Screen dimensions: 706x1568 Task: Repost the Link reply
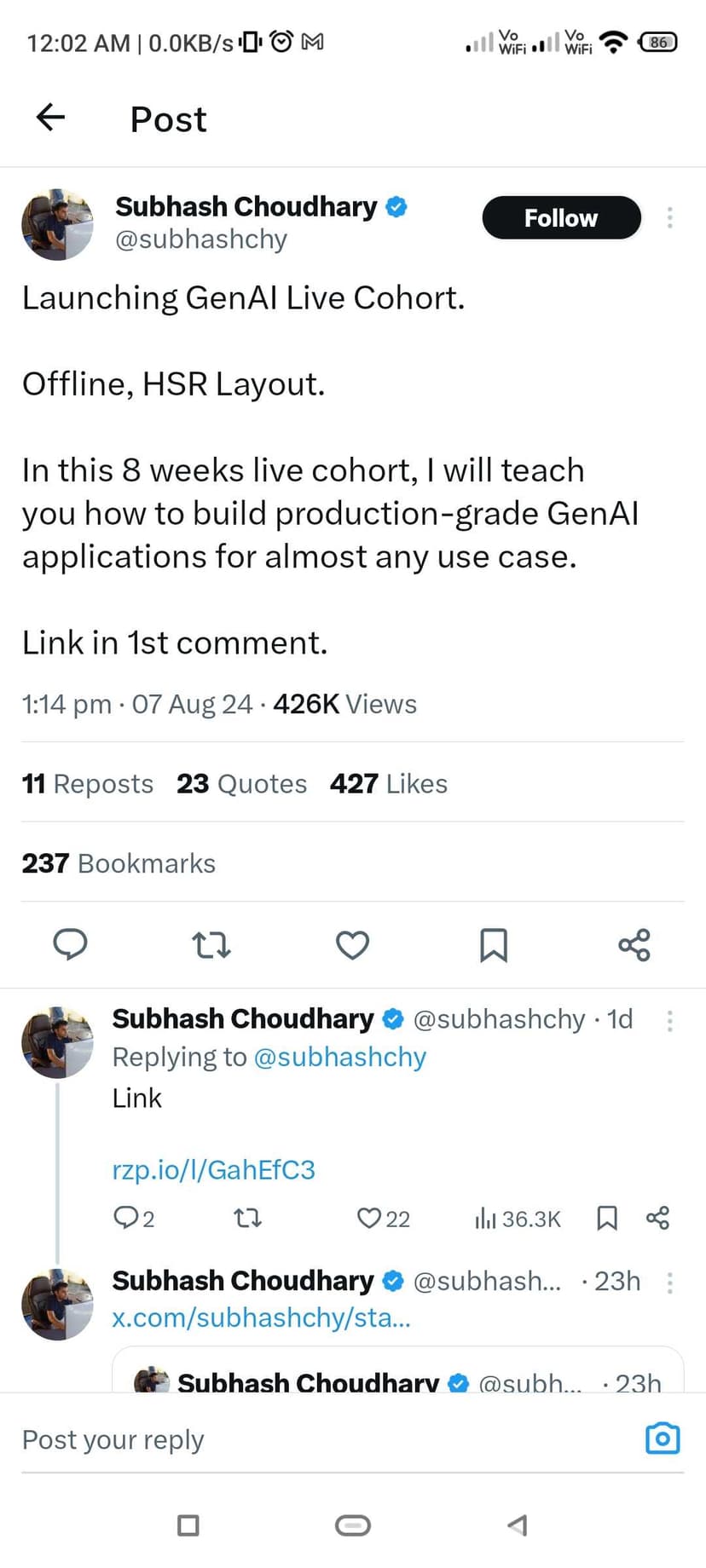(247, 1218)
